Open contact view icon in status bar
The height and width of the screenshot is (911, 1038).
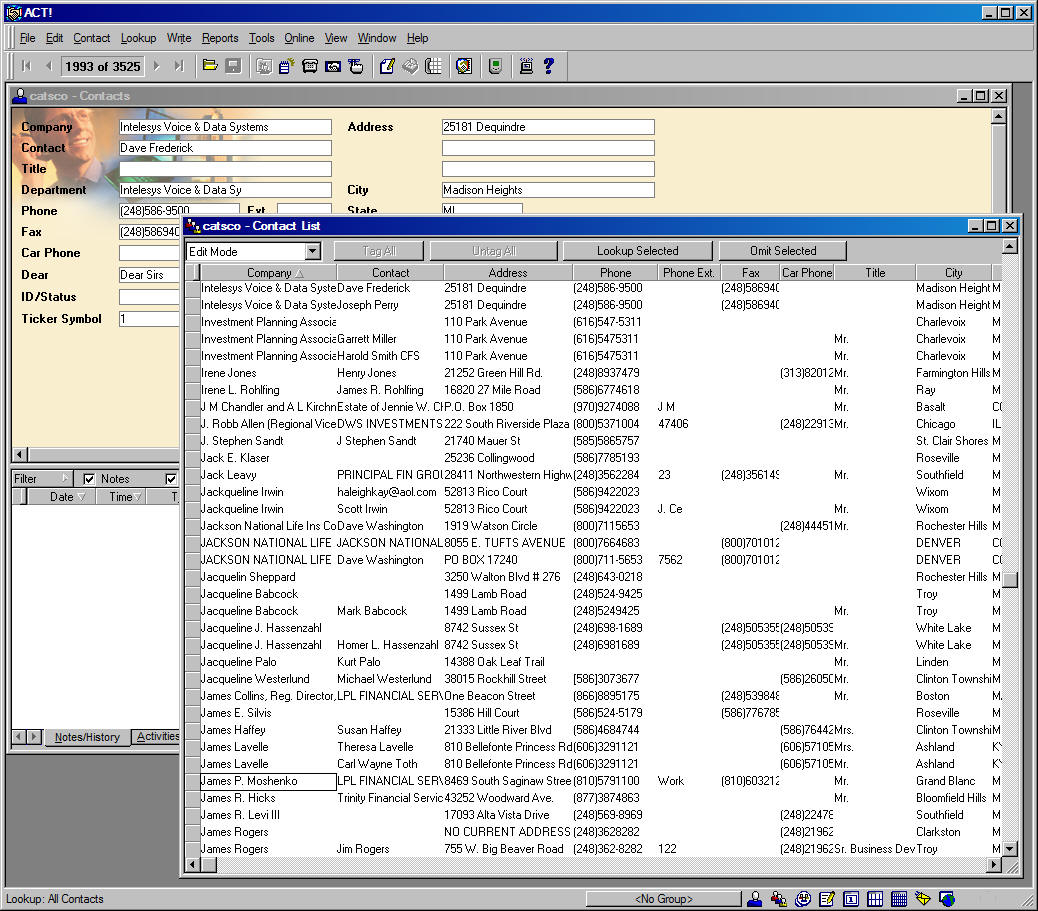[755, 899]
